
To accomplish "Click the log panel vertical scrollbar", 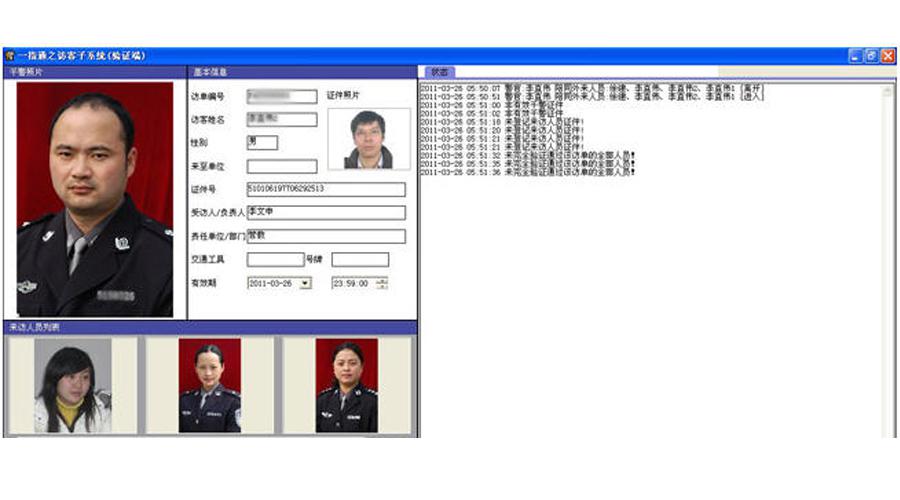I will [888, 260].
